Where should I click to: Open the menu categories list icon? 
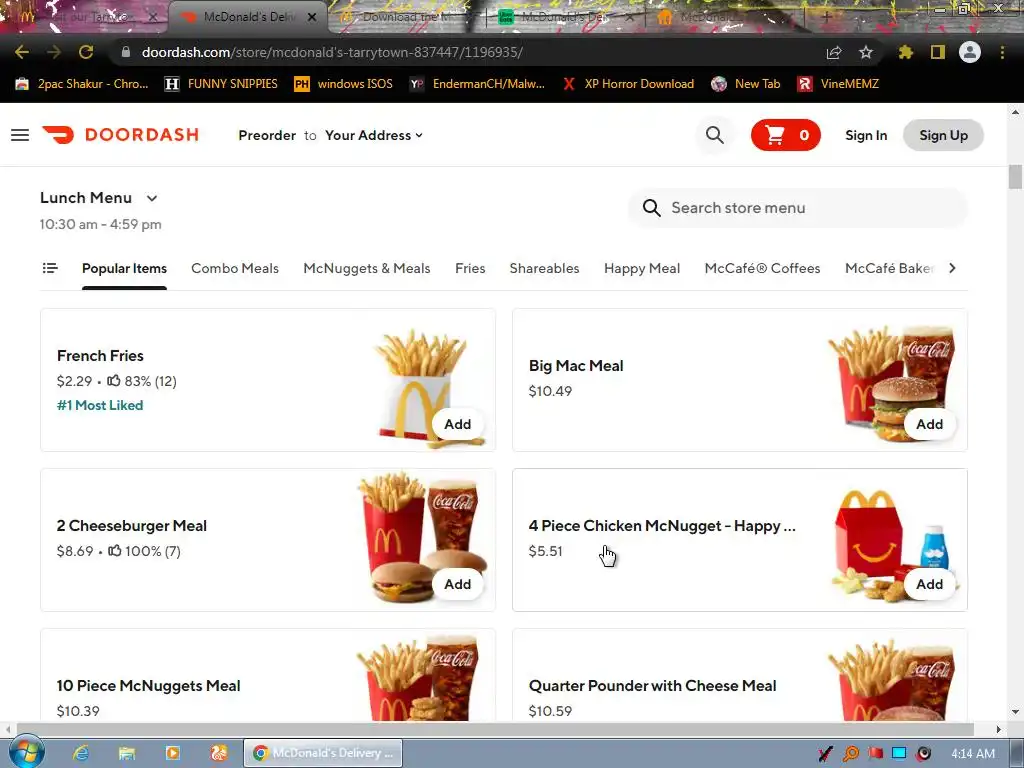[x=50, y=268]
